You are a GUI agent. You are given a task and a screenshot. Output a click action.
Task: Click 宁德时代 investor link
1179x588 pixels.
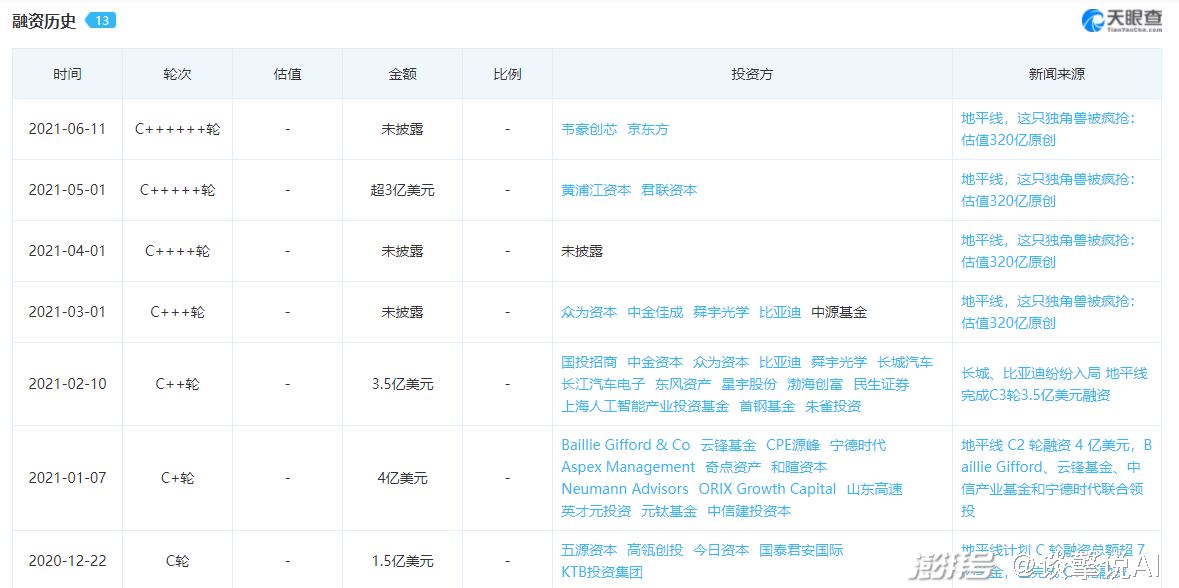click(x=858, y=445)
